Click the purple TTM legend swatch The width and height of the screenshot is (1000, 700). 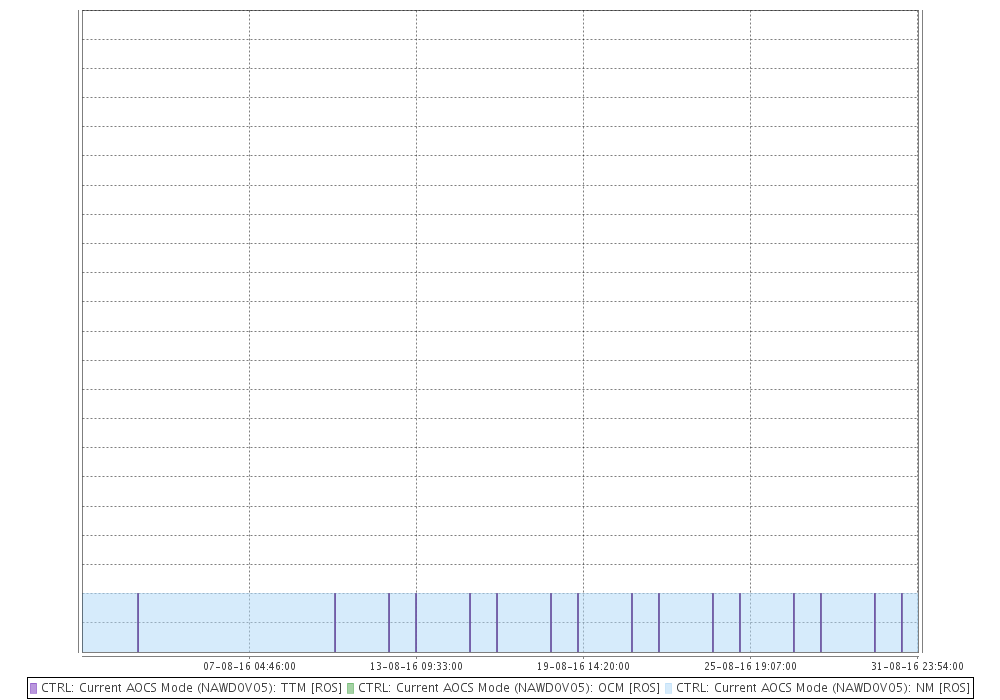click(x=34, y=689)
